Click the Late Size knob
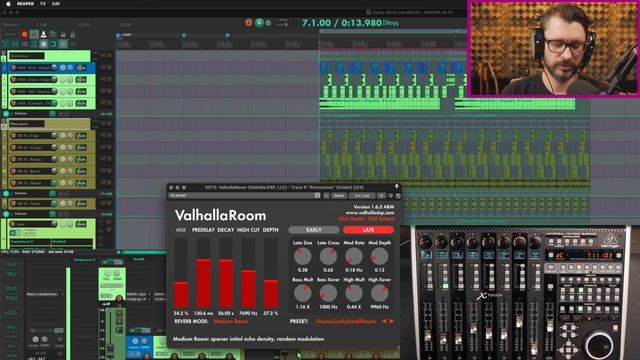 tap(302, 257)
